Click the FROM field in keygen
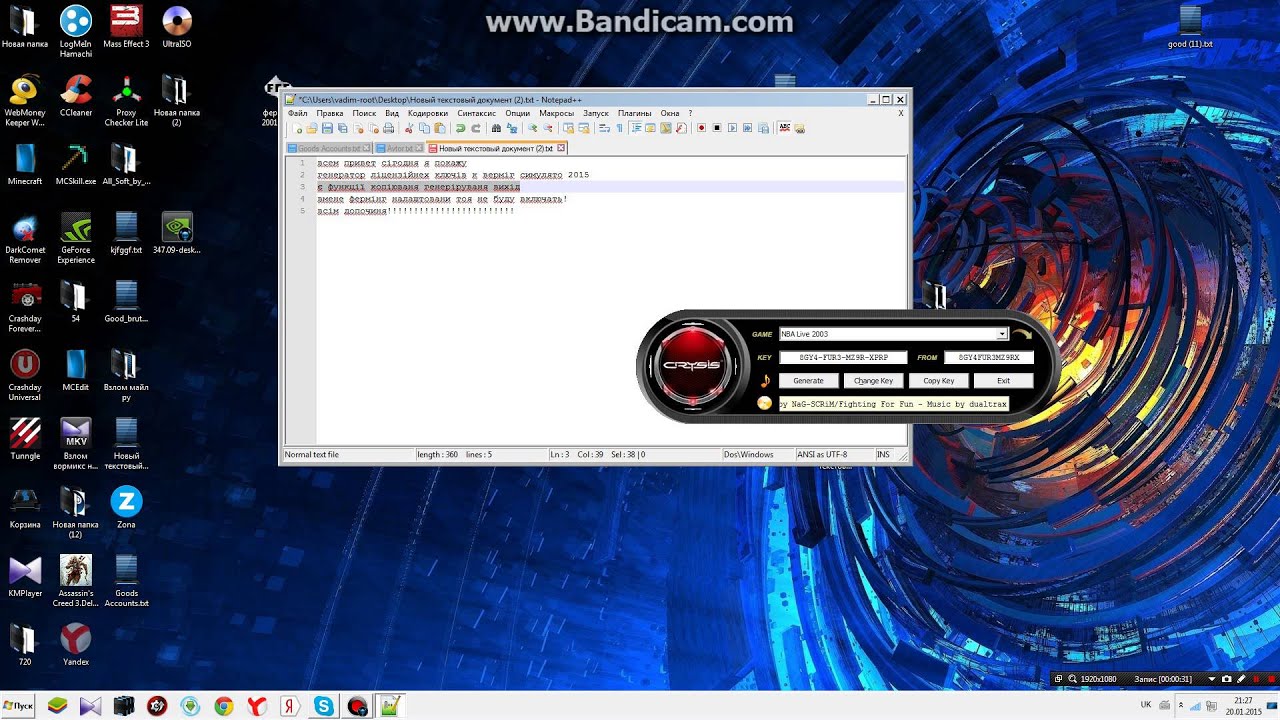This screenshot has height=720, width=1280. point(989,357)
